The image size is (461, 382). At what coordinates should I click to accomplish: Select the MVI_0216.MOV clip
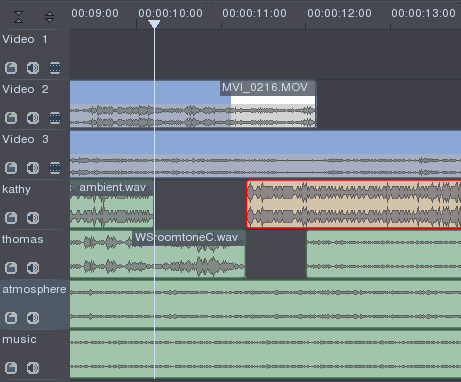(193, 104)
